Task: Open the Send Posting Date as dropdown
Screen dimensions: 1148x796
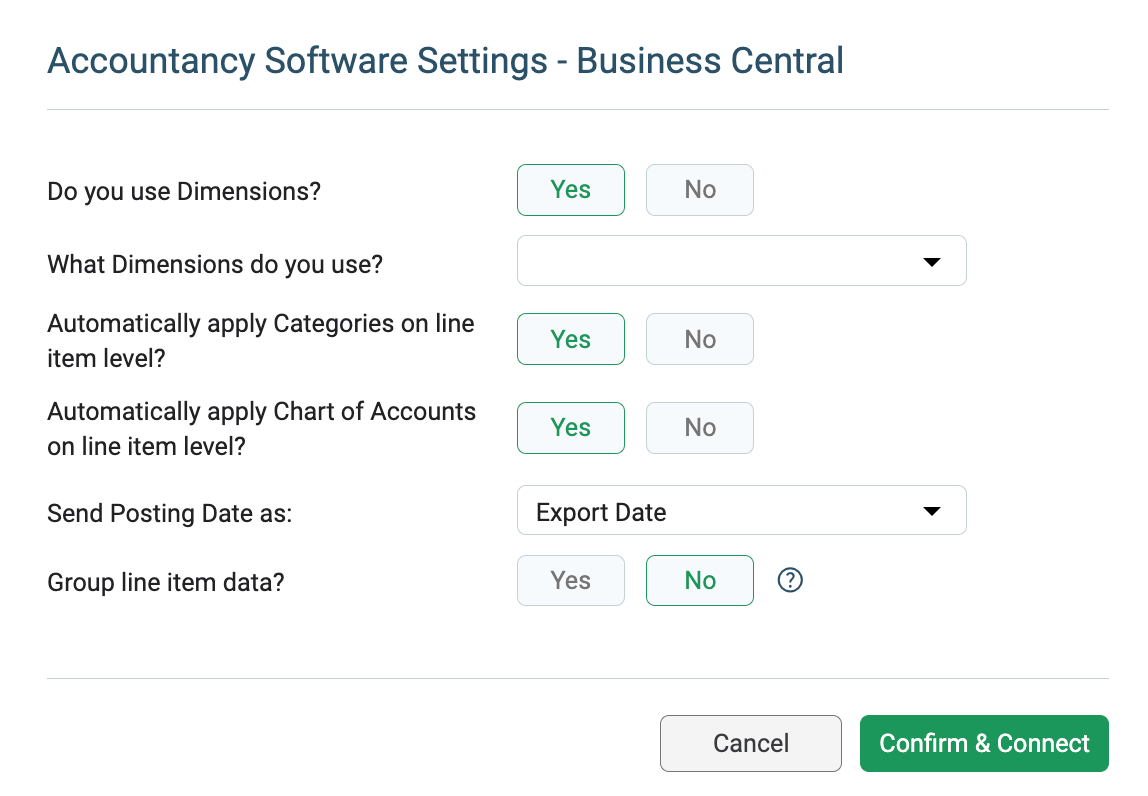Action: [x=741, y=510]
